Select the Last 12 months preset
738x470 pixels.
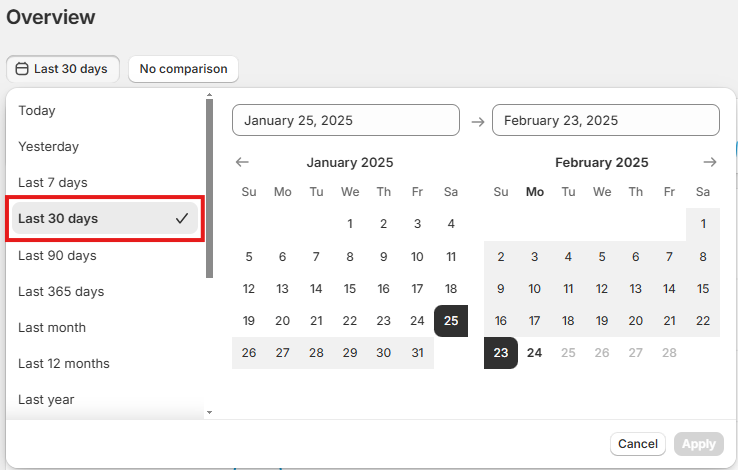(64, 364)
